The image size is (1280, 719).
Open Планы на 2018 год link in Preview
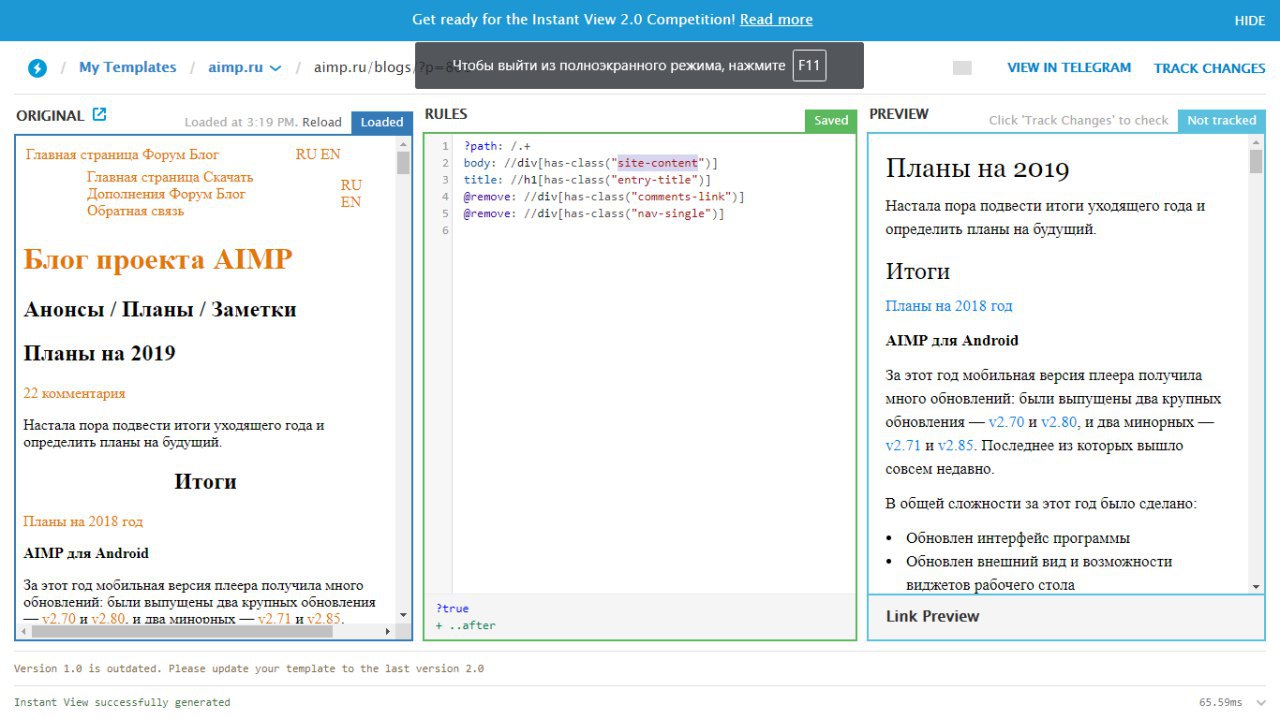(949, 306)
